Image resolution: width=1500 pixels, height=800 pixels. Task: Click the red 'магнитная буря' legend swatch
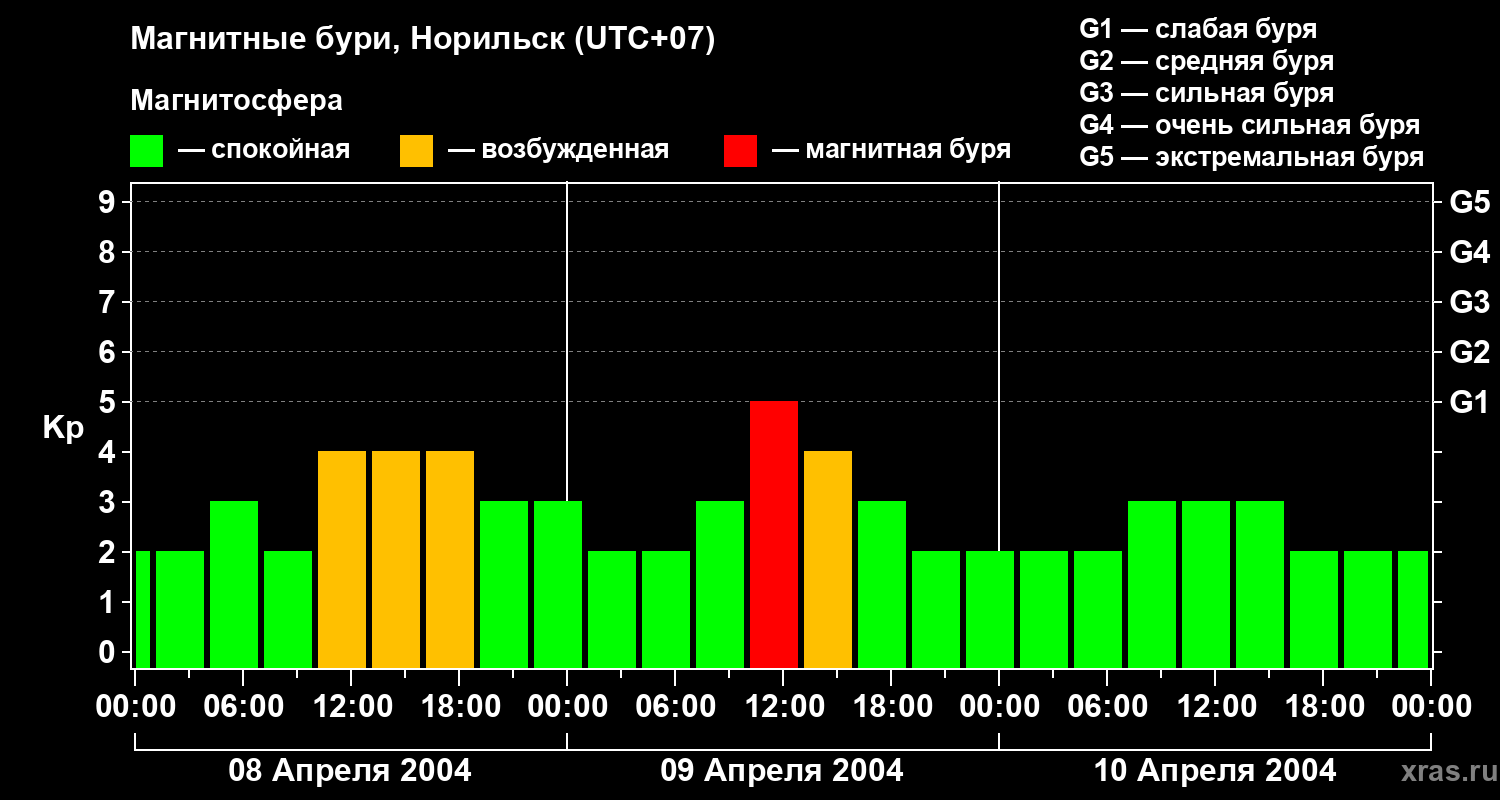pyautogui.click(x=740, y=151)
